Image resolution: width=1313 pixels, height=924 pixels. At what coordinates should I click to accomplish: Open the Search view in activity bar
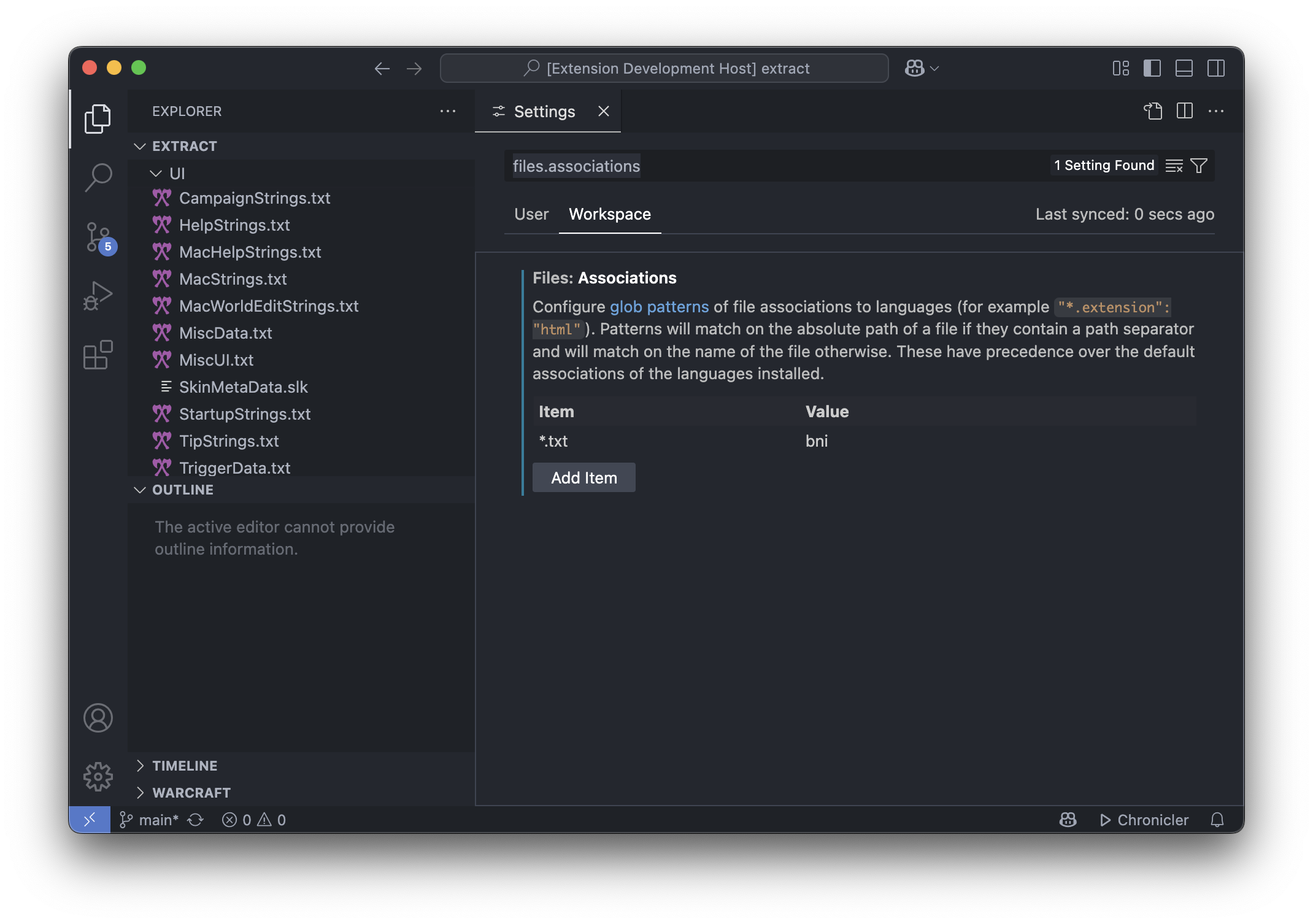pos(98,178)
